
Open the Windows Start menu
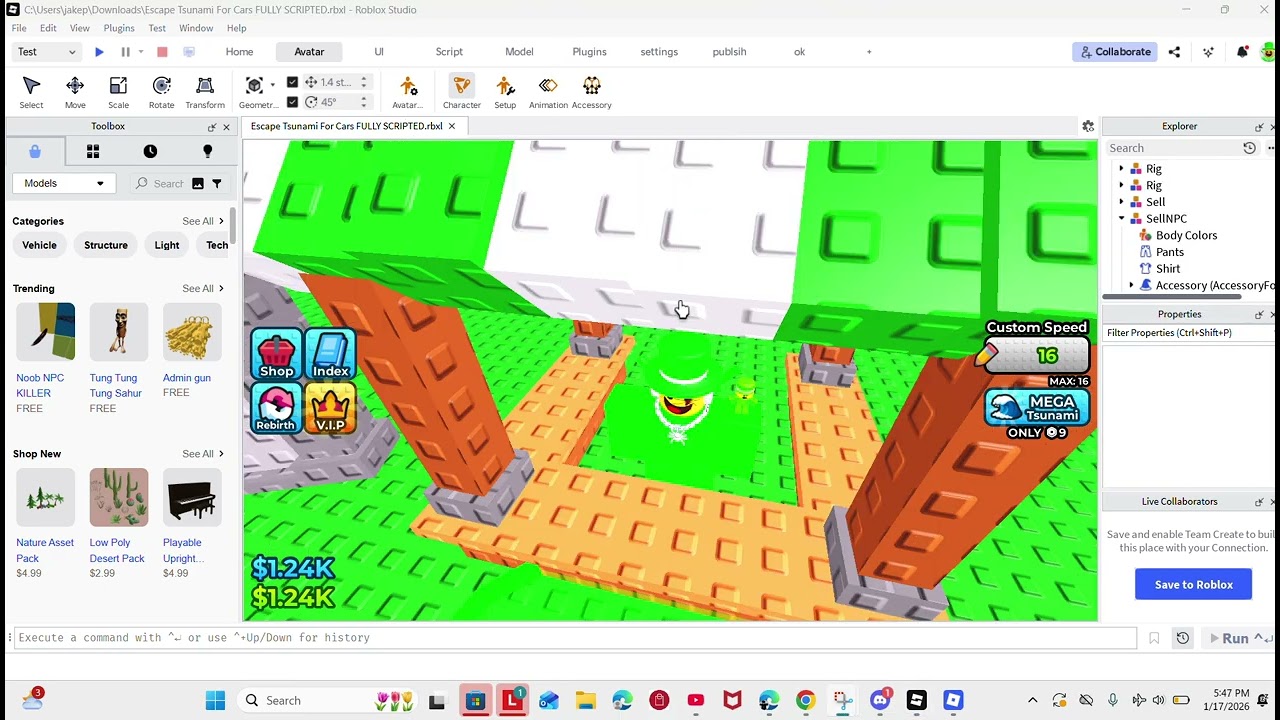pos(215,701)
